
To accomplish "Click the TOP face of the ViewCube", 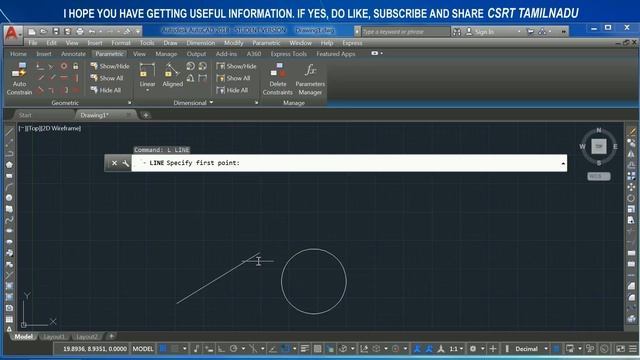I will (599, 146).
